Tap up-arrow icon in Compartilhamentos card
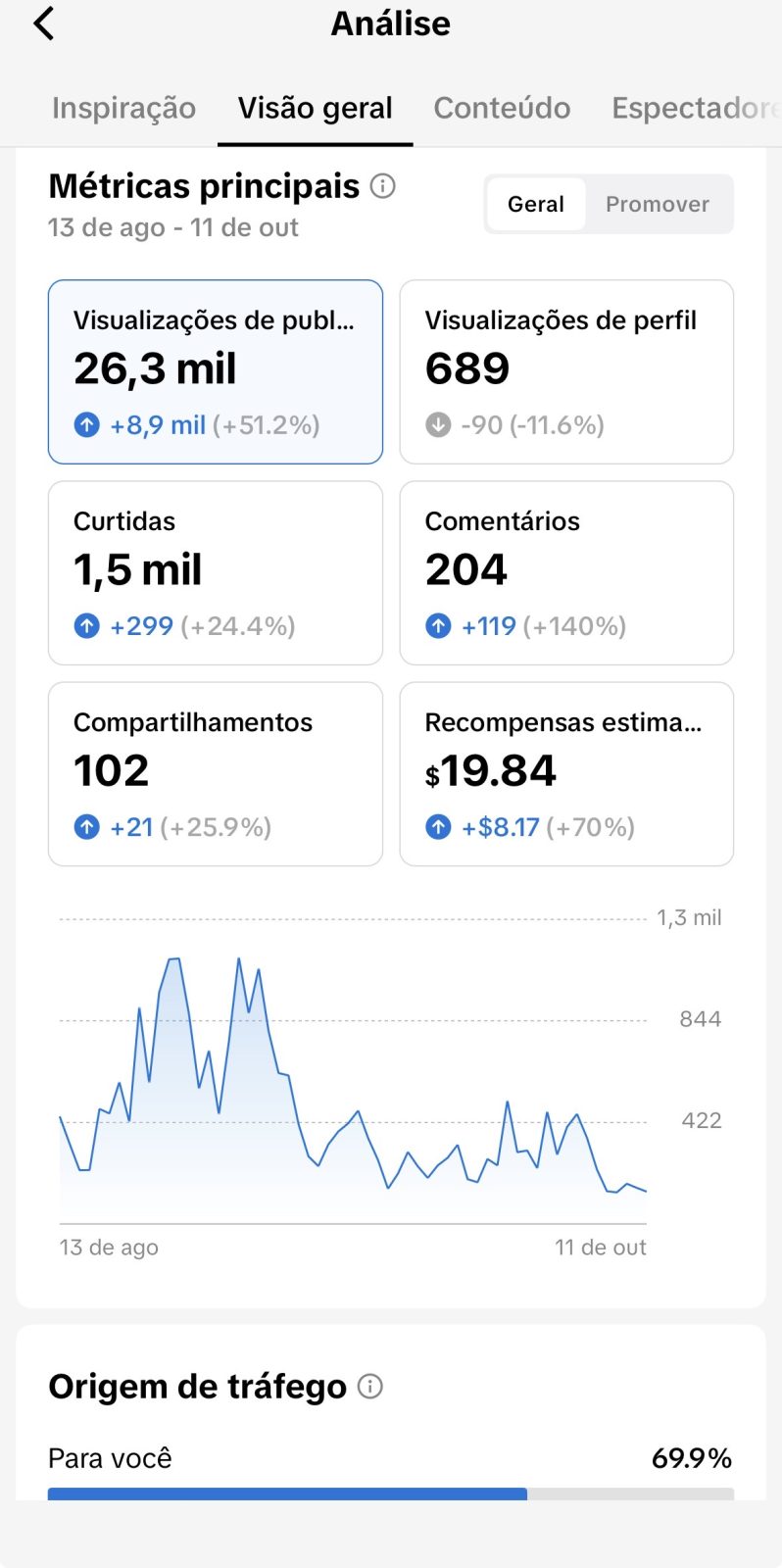 pos(87,827)
